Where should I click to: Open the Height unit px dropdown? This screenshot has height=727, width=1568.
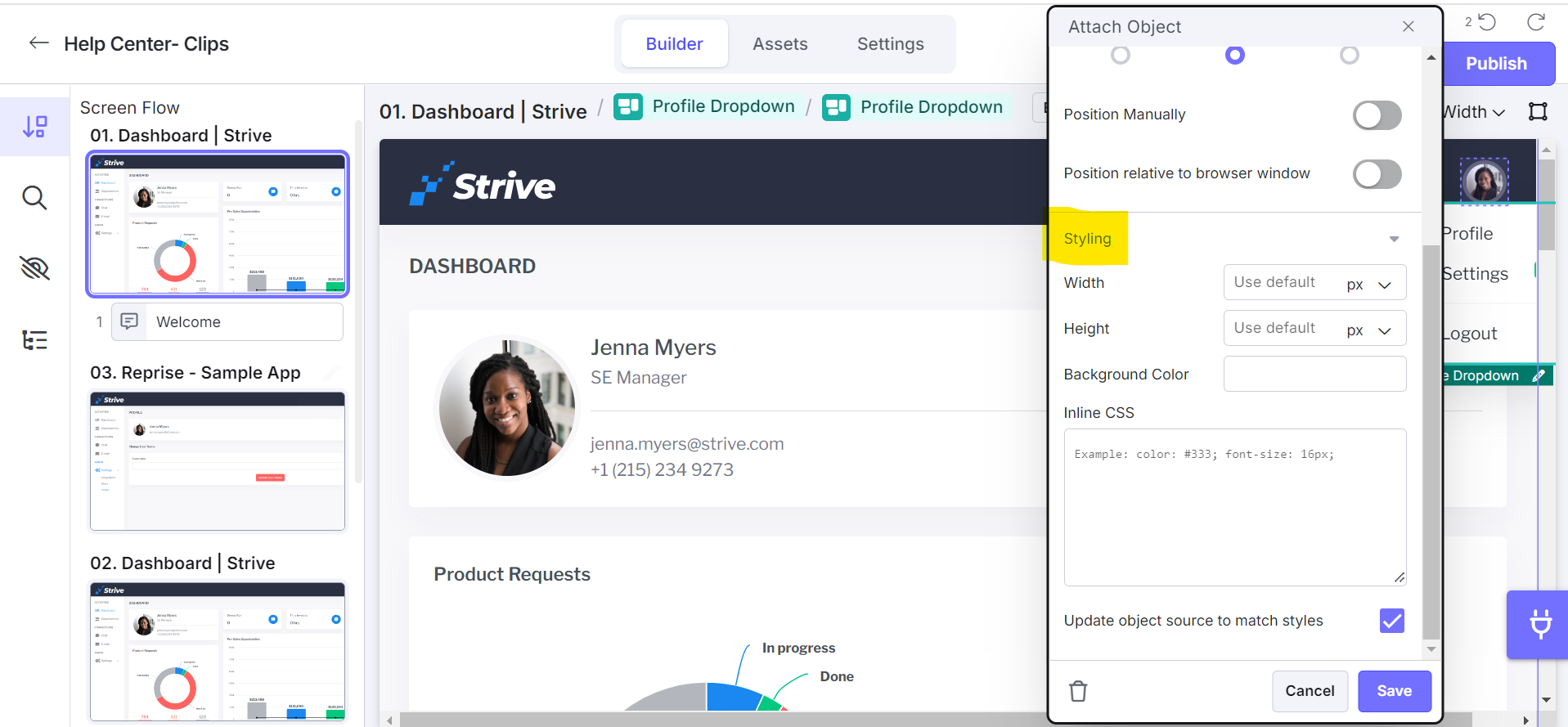[x=1369, y=330]
